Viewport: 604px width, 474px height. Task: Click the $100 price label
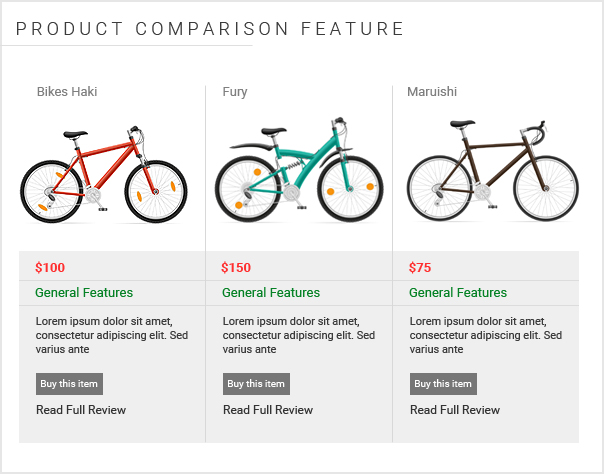(x=50, y=267)
